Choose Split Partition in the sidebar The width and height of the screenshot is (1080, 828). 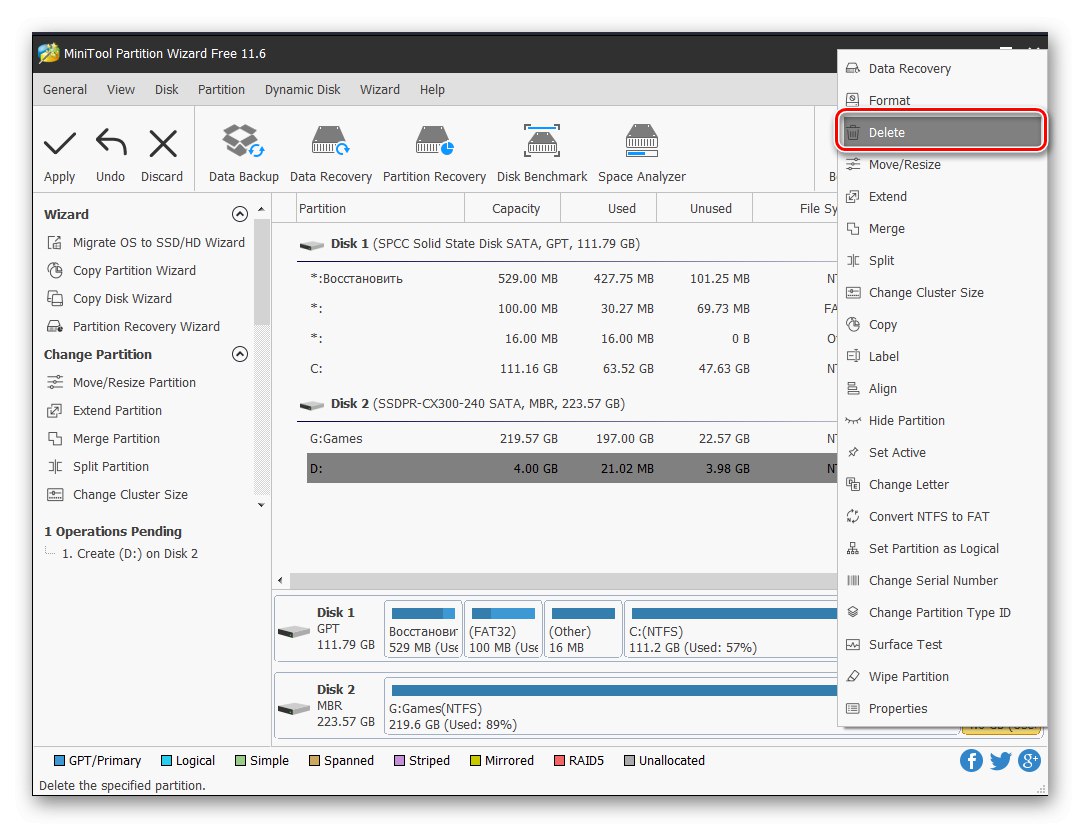[98, 466]
